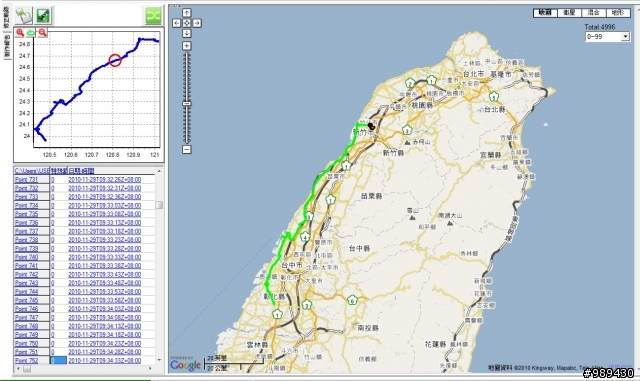
Task: Open the Point 739 link
Action: click(26, 248)
